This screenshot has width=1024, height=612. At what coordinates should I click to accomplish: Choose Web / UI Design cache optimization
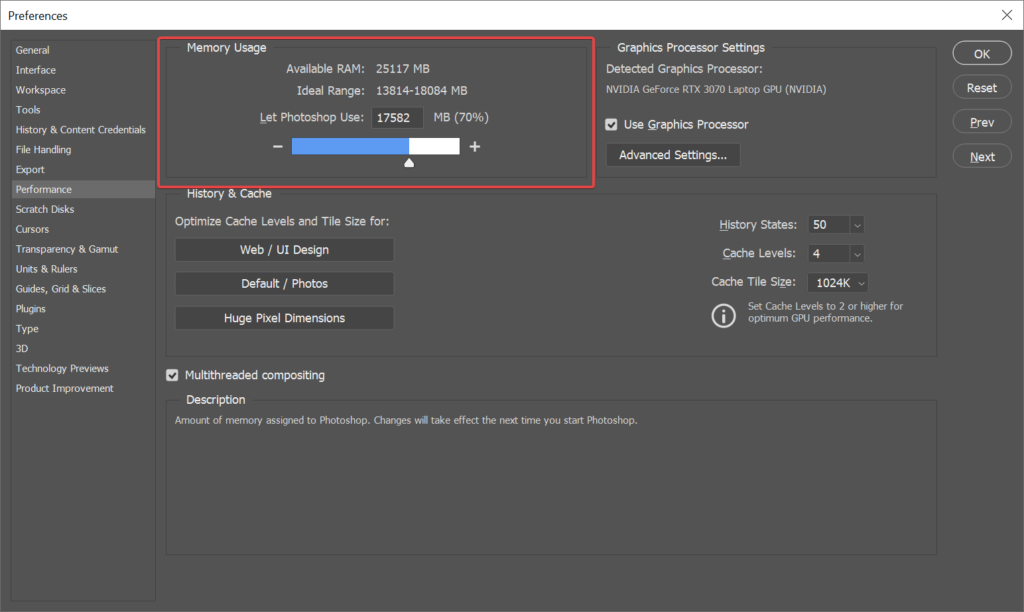[284, 250]
